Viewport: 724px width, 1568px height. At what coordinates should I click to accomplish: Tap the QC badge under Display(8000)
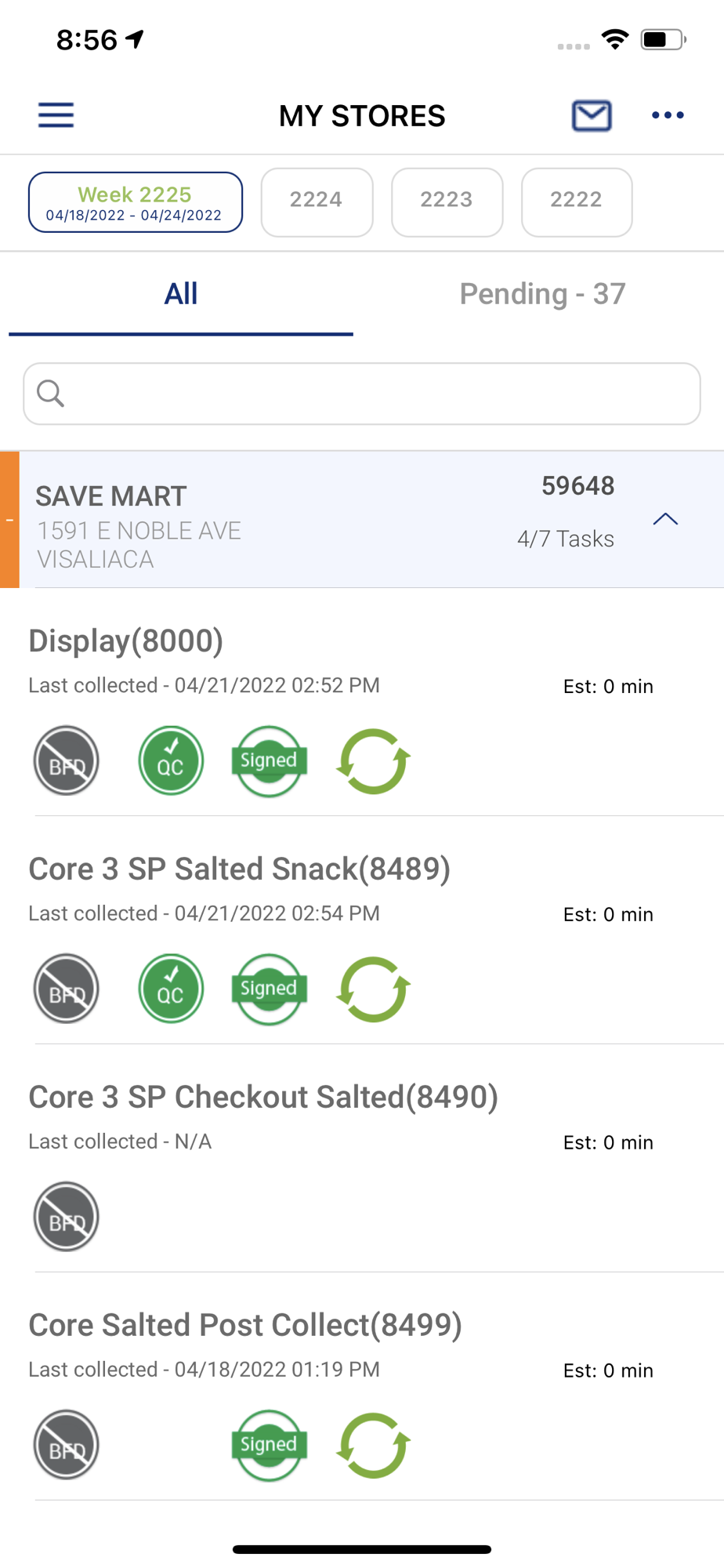pos(171,760)
